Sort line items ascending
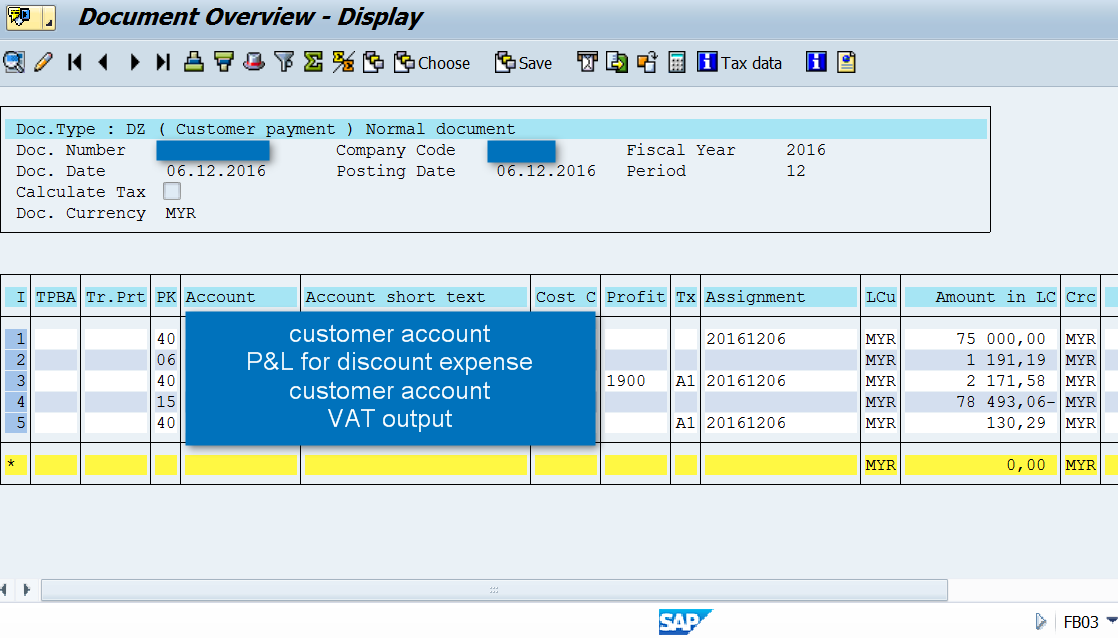This screenshot has width=1118, height=638. [x=192, y=62]
